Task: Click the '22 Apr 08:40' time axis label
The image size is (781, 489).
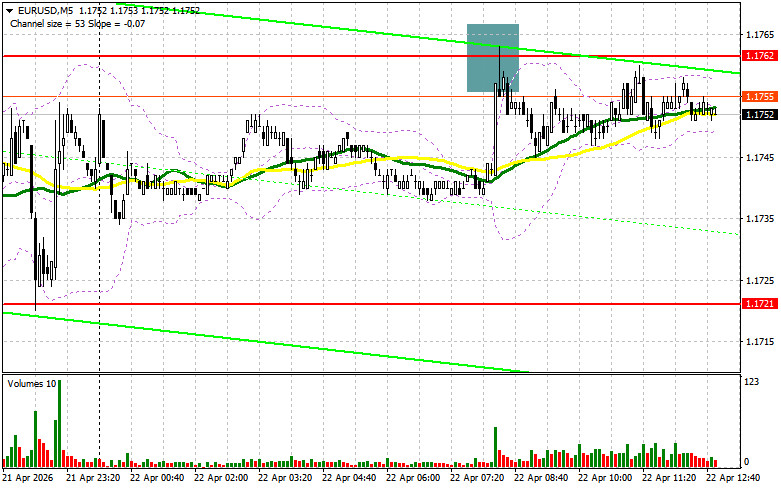Action: [x=541, y=478]
